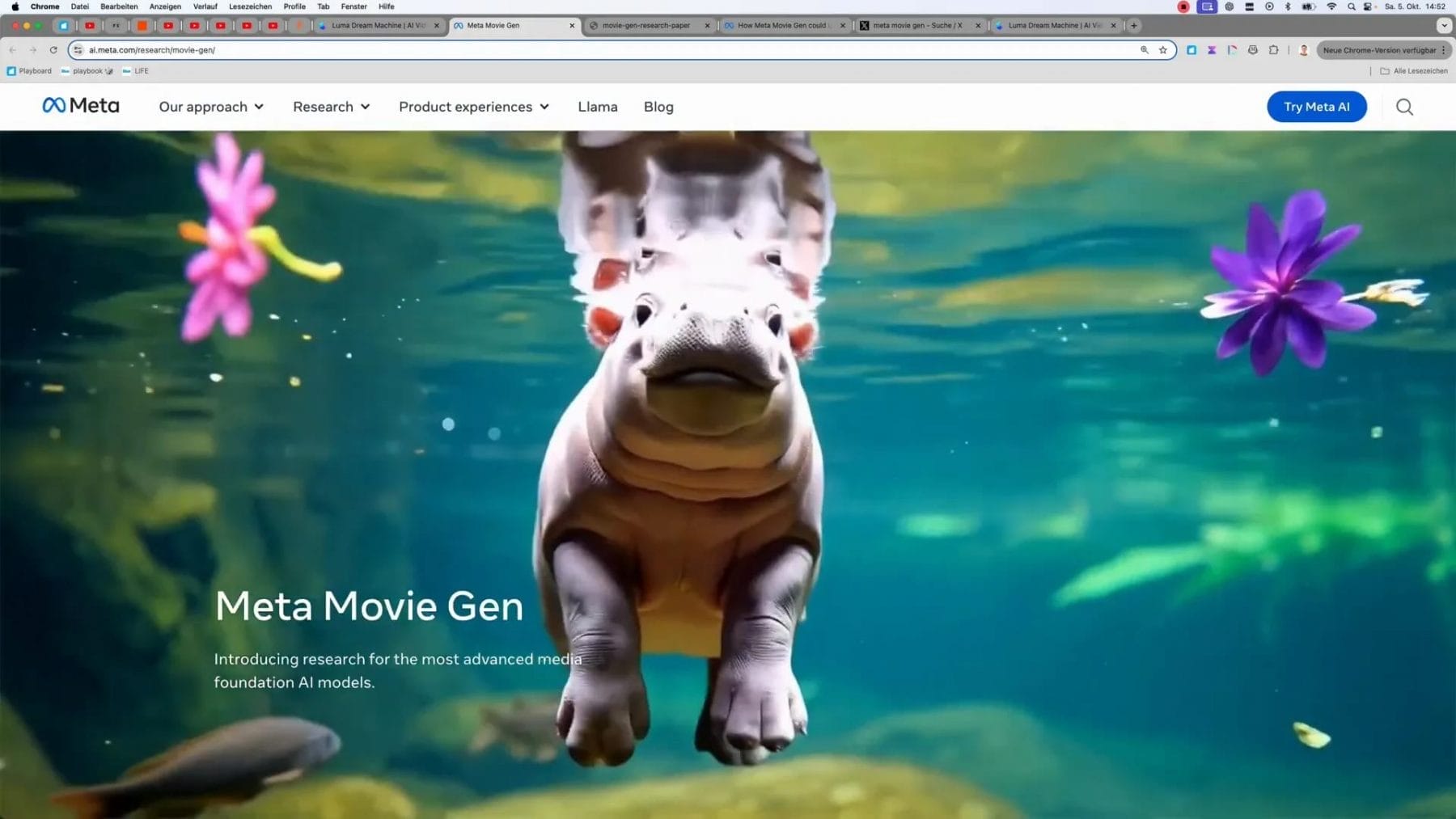Reload the page using the refresh icon

(x=53, y=50)
